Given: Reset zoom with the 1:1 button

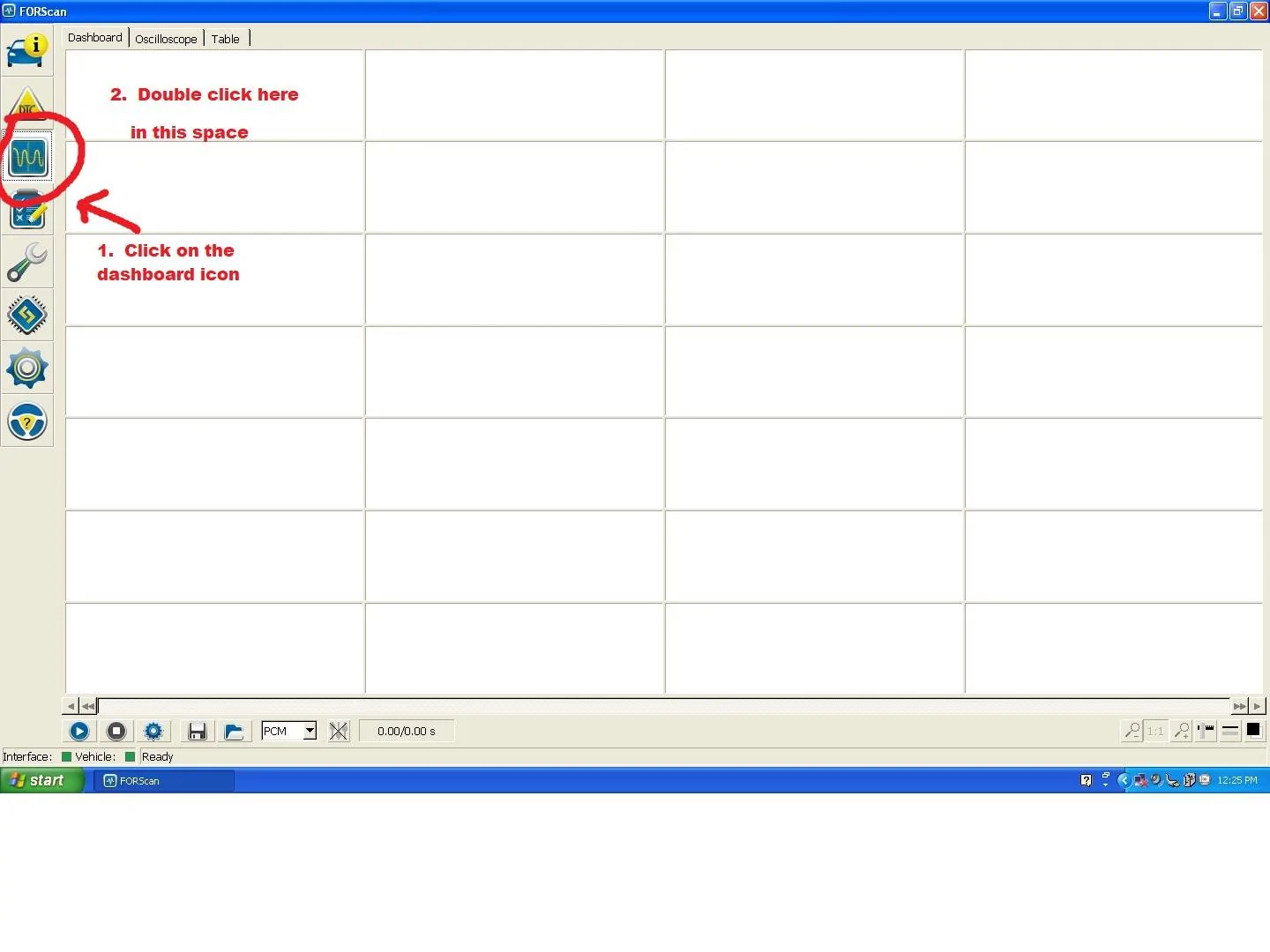Looking at the screenshot, I should [1155, 731].
